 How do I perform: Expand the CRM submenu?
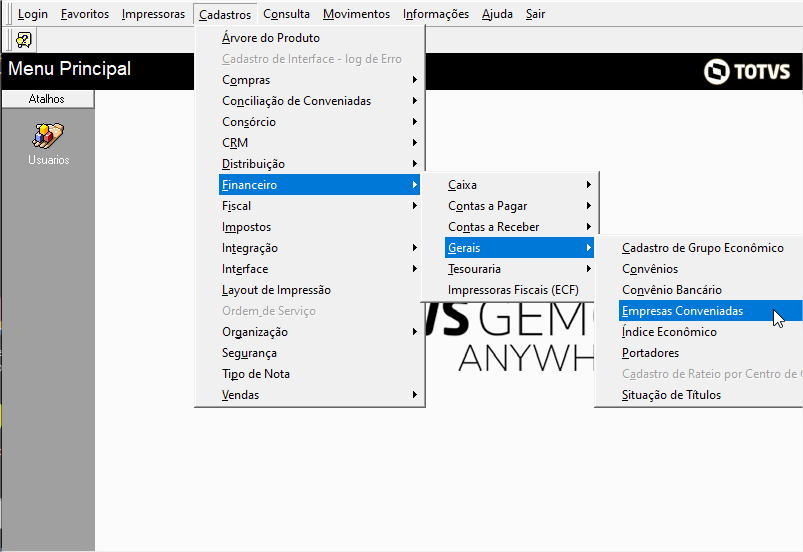coord(319,143)
